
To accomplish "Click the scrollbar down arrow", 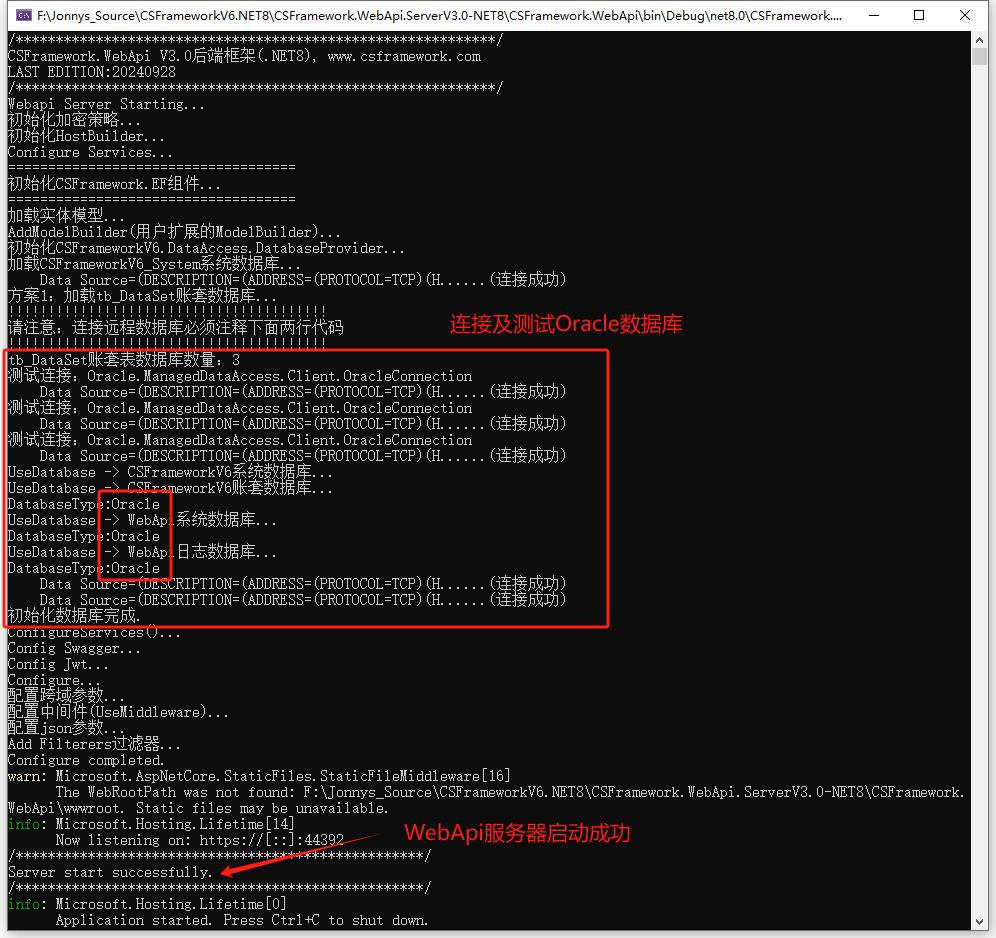I will [x=981, y=920].
